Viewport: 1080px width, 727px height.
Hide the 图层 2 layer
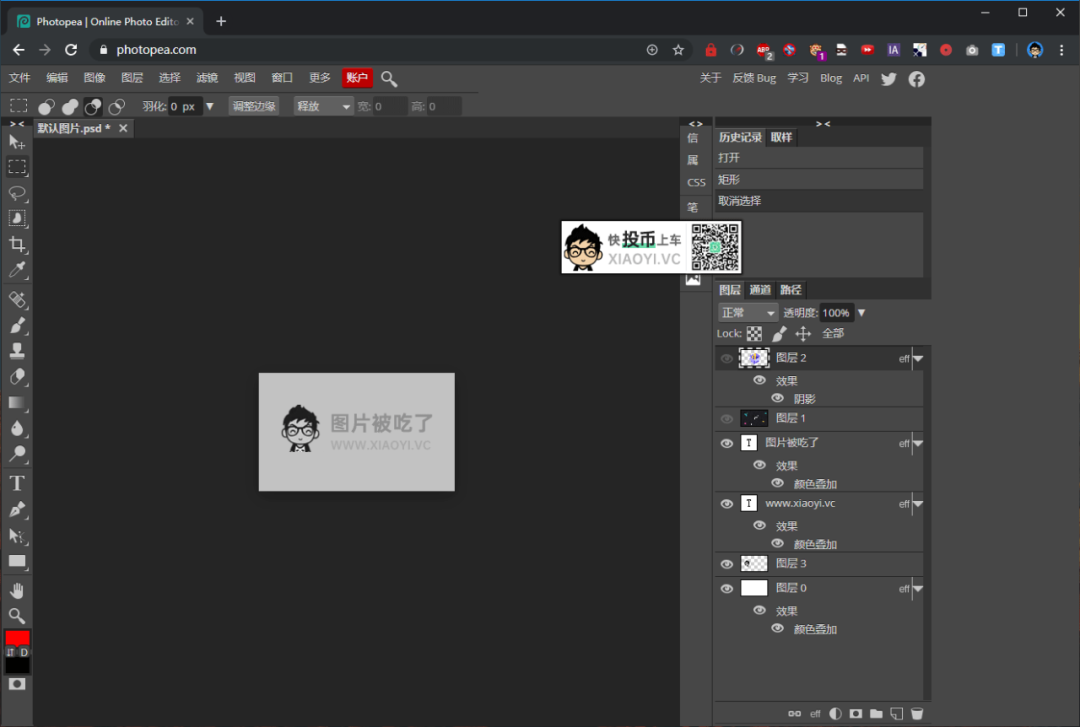coord(726,357)
